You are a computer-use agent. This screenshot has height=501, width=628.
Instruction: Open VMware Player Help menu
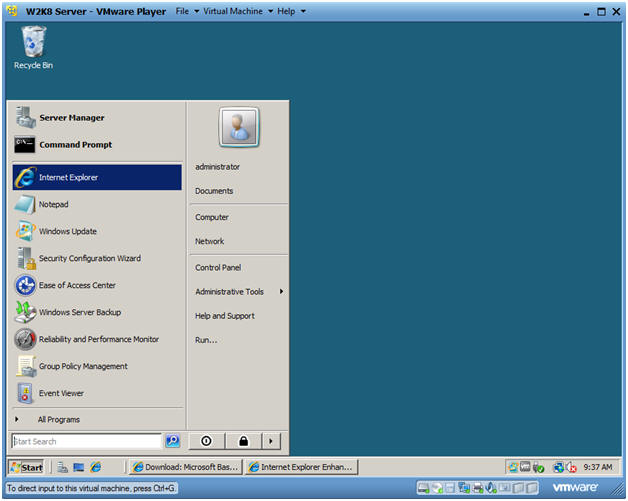(x=291, y=11)
